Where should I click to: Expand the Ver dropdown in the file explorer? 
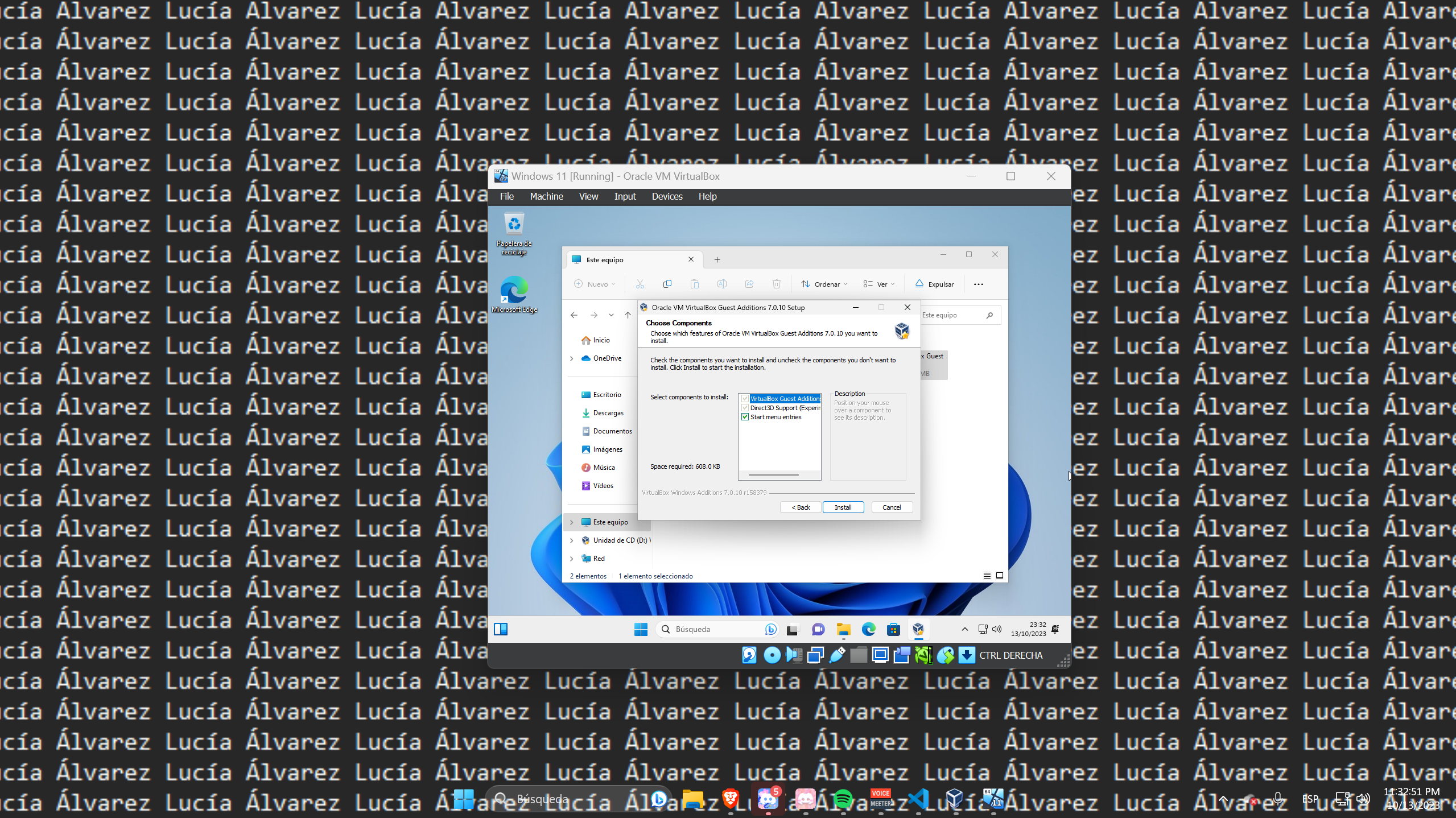coord(878,284)
